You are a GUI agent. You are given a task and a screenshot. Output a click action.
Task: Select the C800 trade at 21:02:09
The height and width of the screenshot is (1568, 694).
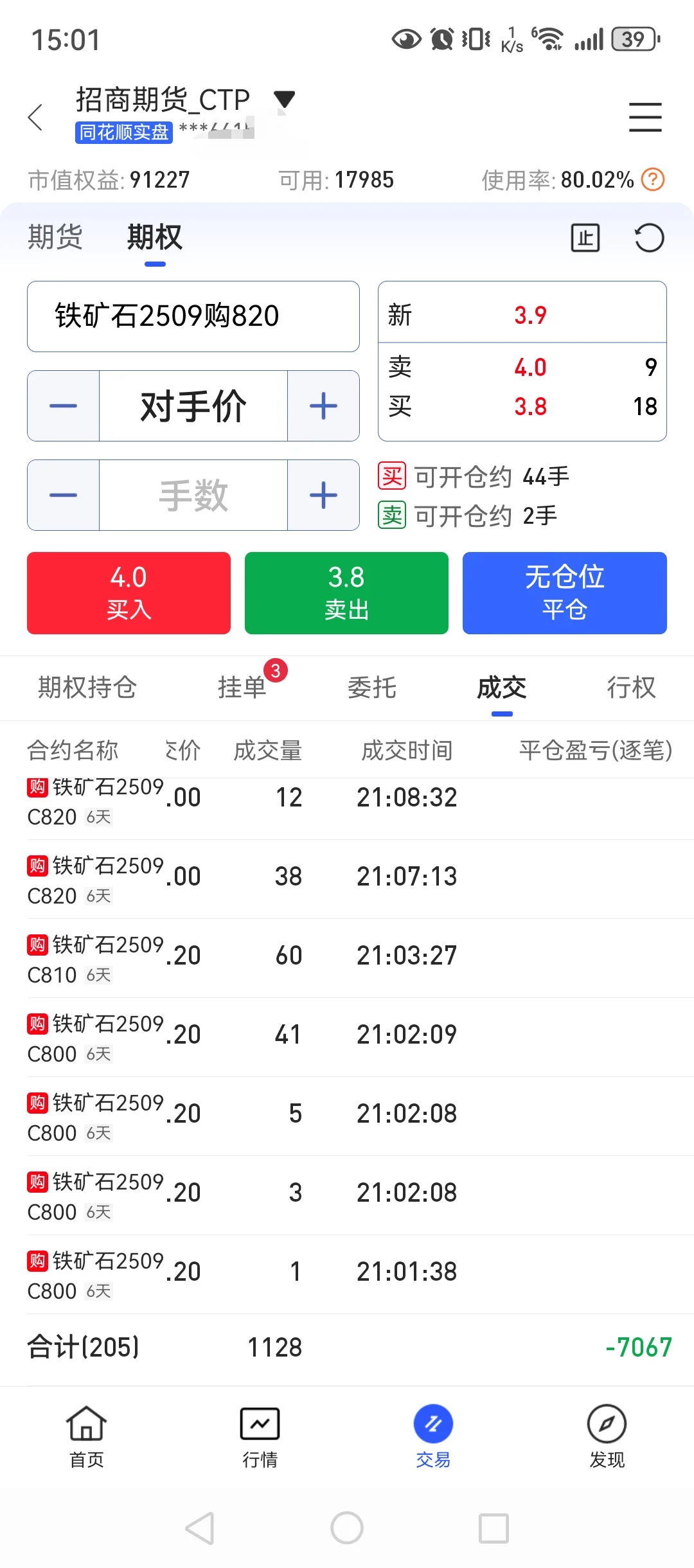347,1038
